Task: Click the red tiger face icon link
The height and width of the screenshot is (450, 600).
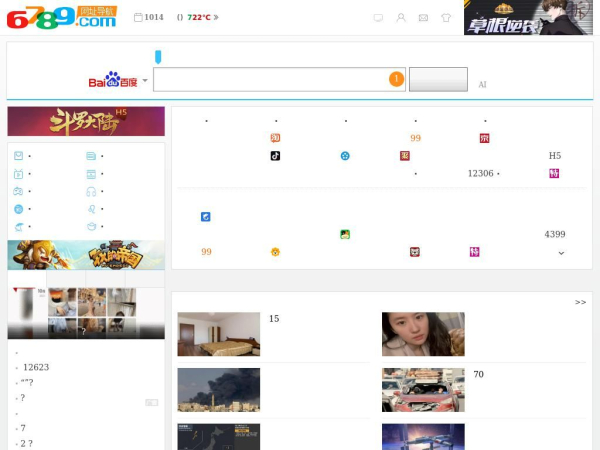Action: coord(415,252)
